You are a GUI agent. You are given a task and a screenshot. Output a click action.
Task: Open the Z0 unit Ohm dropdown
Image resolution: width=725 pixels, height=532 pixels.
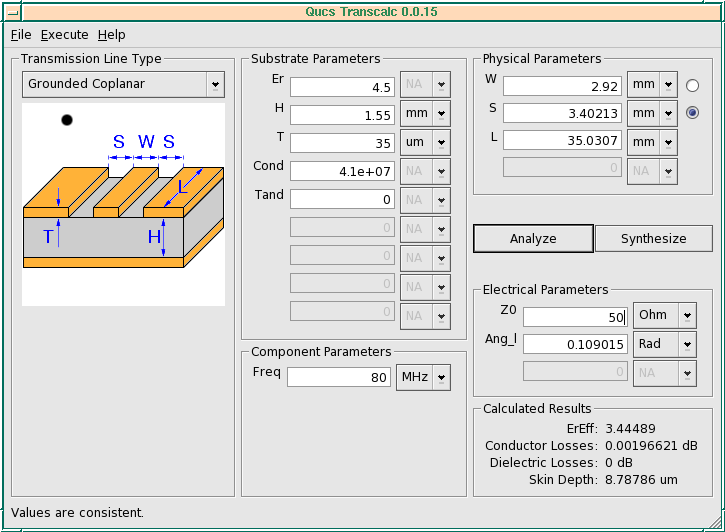[665, 315]
